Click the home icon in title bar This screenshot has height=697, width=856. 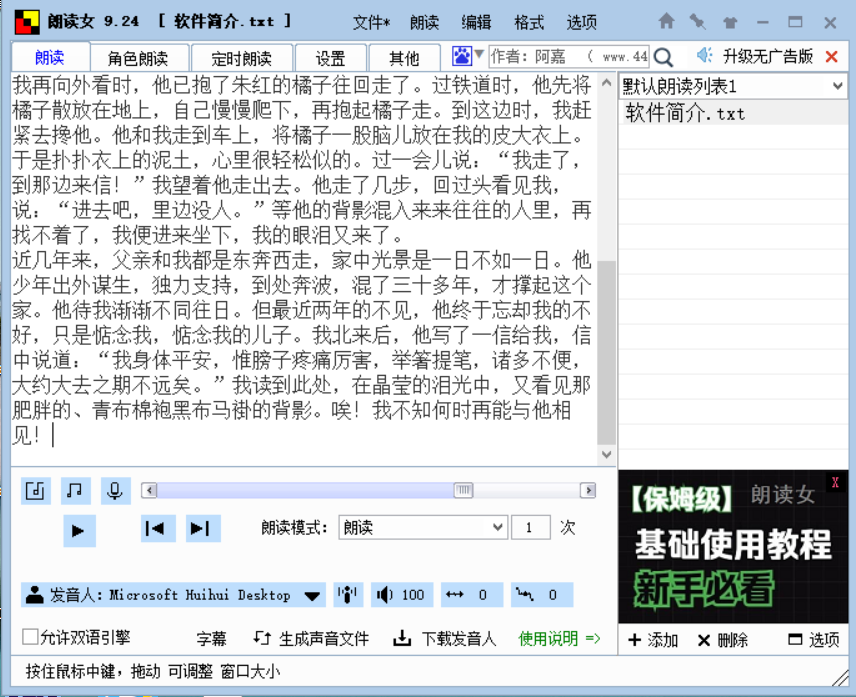tap(666, 21)
